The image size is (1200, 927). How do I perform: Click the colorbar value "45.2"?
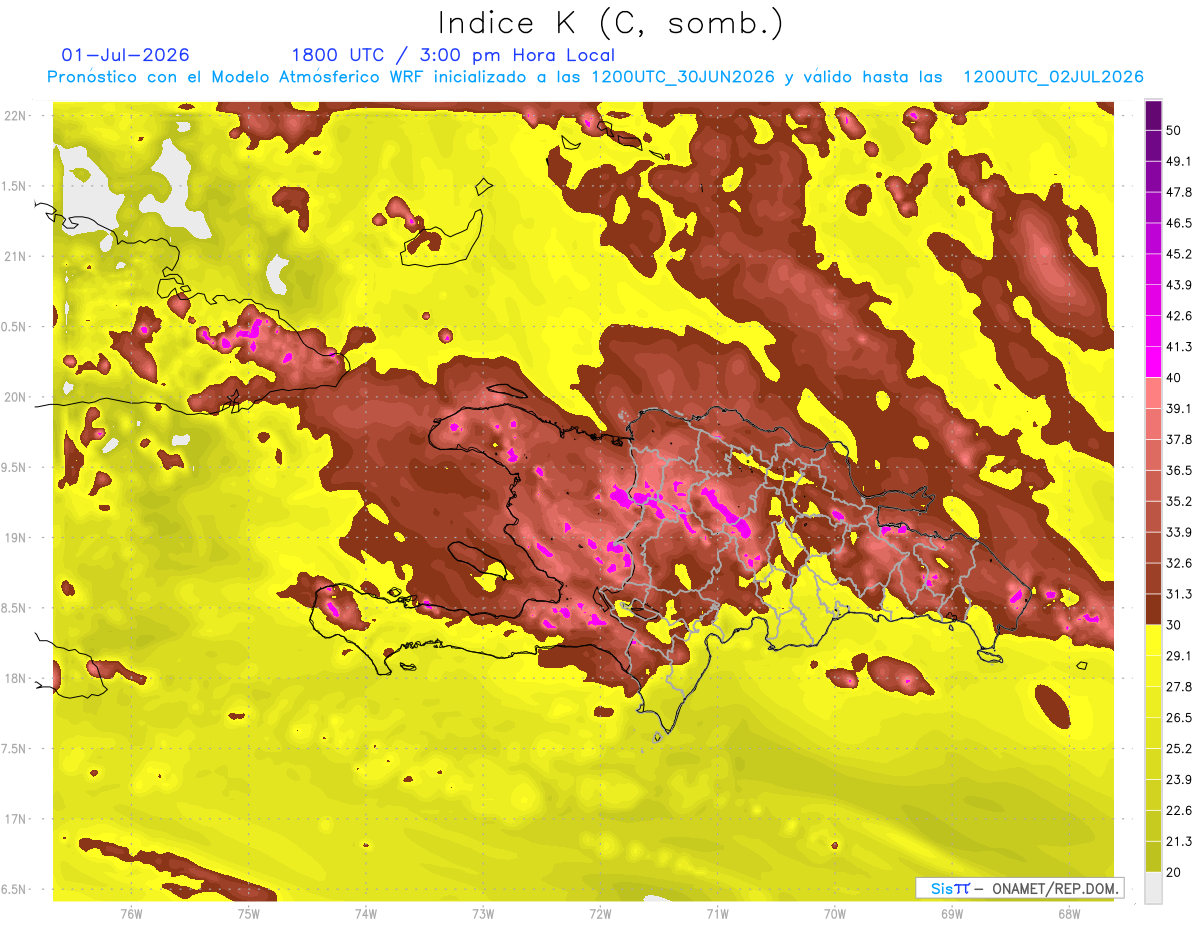pyautogui.click(x=1179, y=254)
